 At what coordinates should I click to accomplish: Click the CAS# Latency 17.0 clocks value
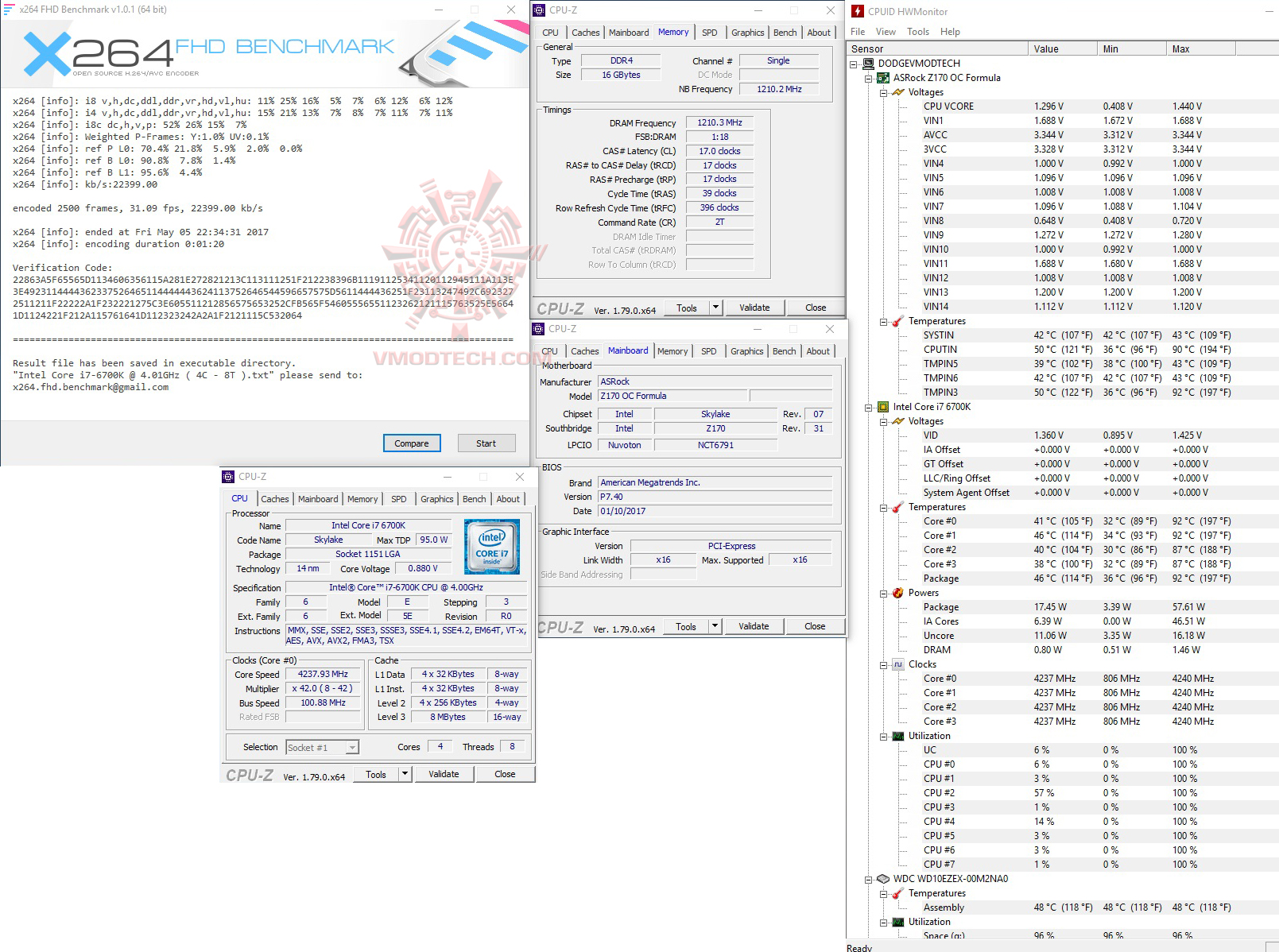click(719, 151)
